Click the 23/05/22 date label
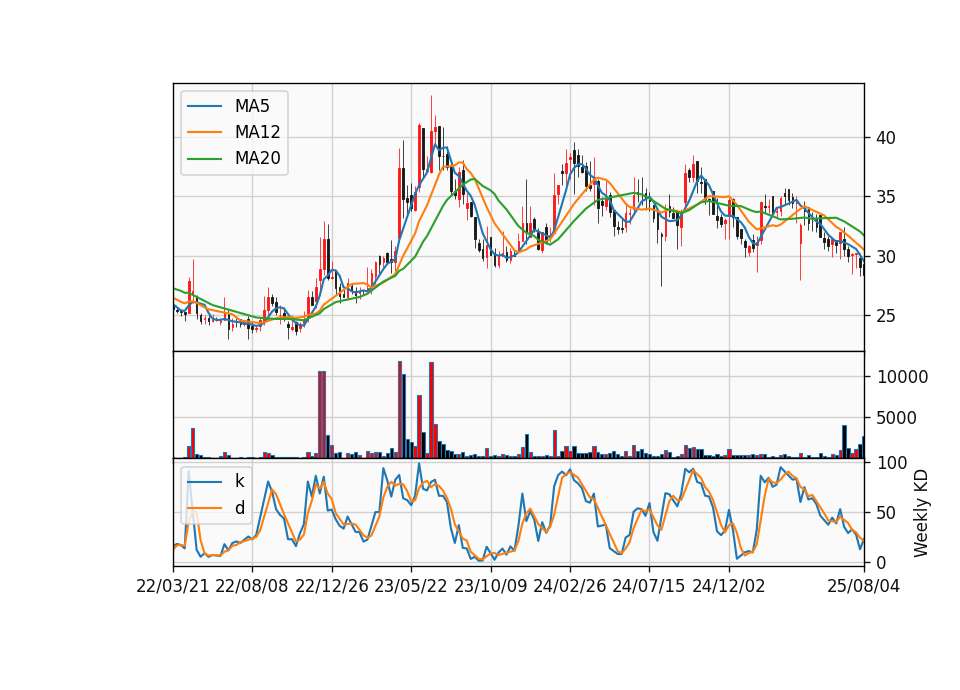 click(411, 586)
